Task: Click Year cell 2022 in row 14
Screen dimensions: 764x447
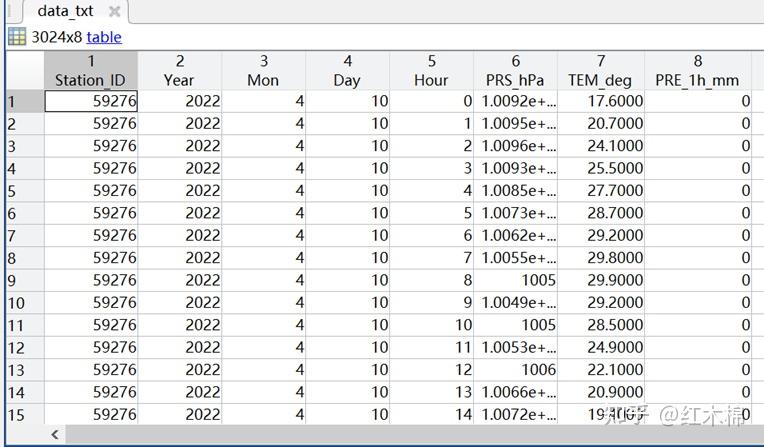Action: [x=180, y=393]
